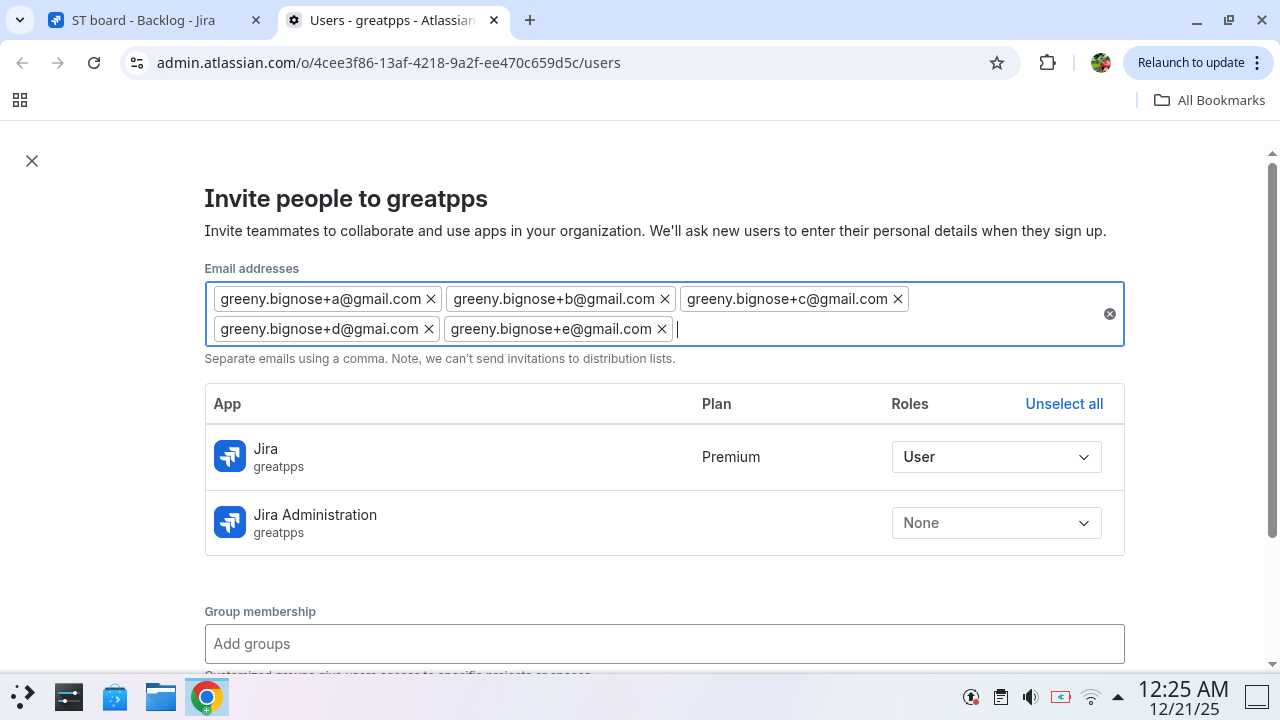Go back in browser history
This screenshot has width=1280, height=720.
click(22, 63)
